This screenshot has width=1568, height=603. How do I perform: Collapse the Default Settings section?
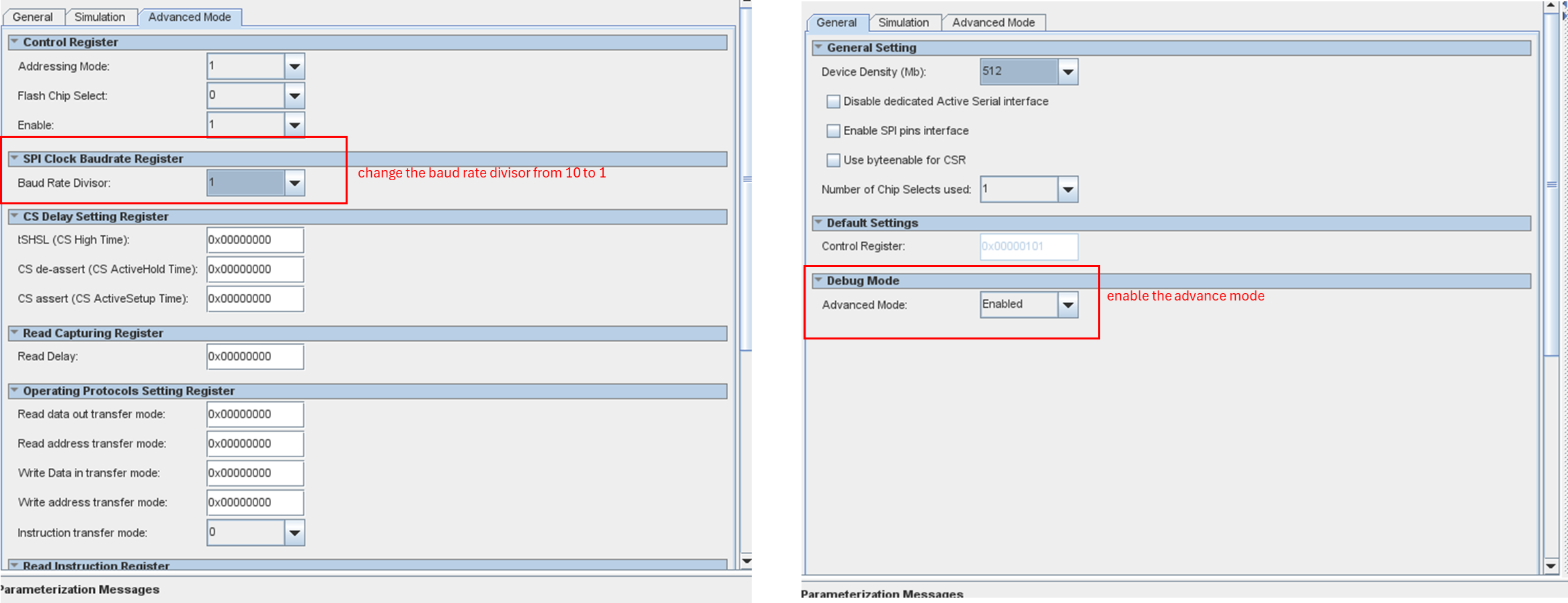[818, 223]
